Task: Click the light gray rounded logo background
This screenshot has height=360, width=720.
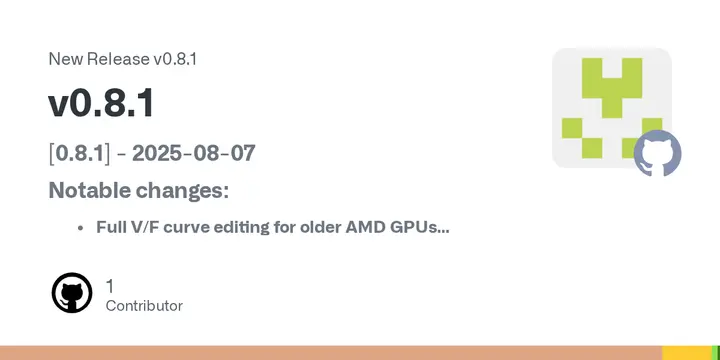Action: click(x=612, y=108)
